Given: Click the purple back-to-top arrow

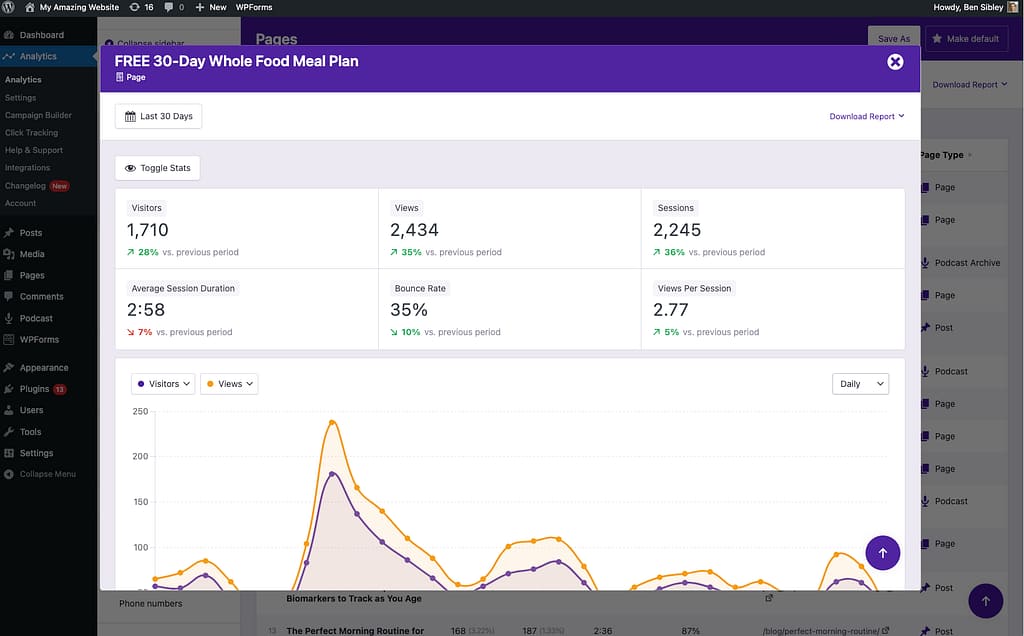Looking at the screenshot, I should coord(882,552).
